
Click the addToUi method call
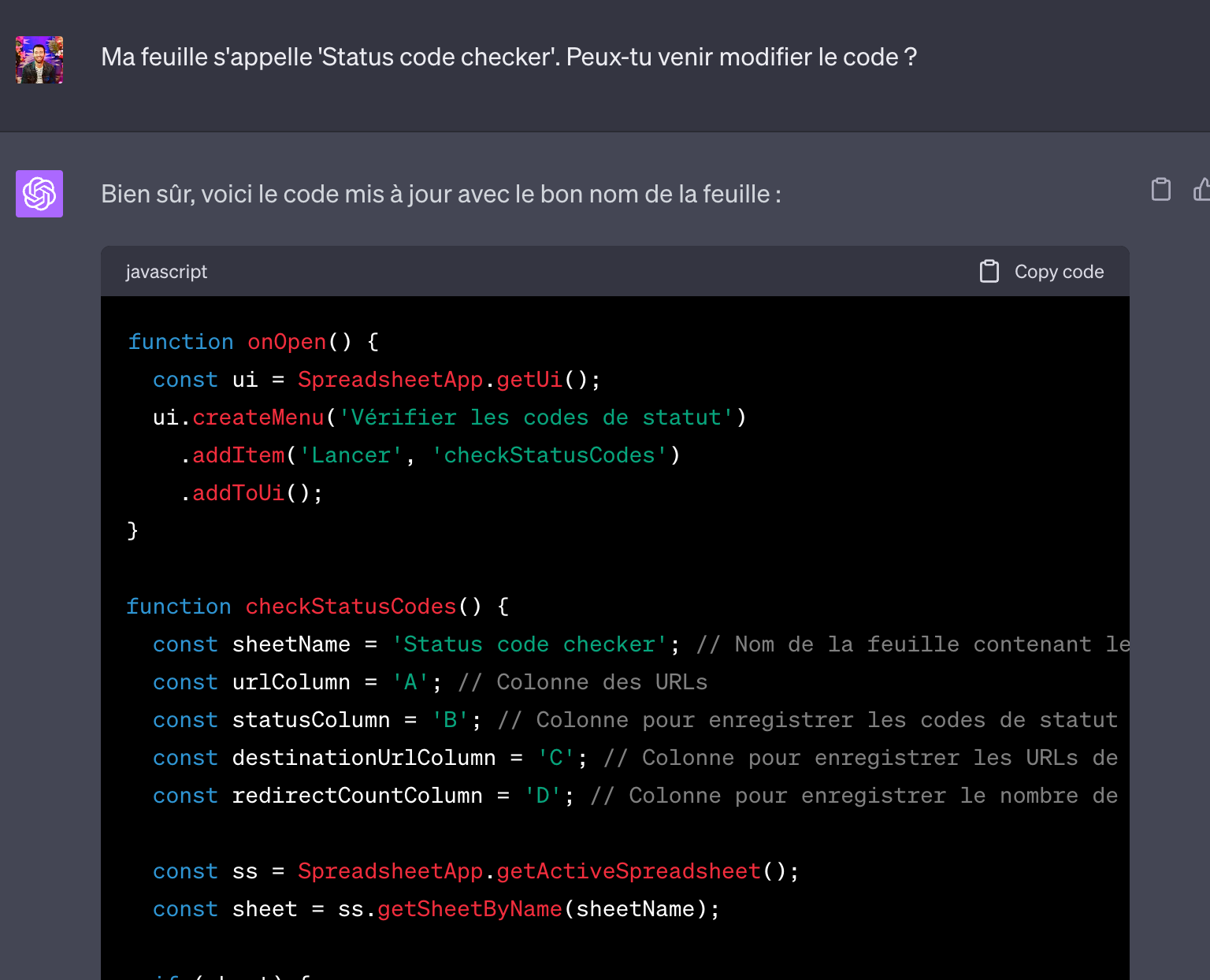(x=238, y=493)
